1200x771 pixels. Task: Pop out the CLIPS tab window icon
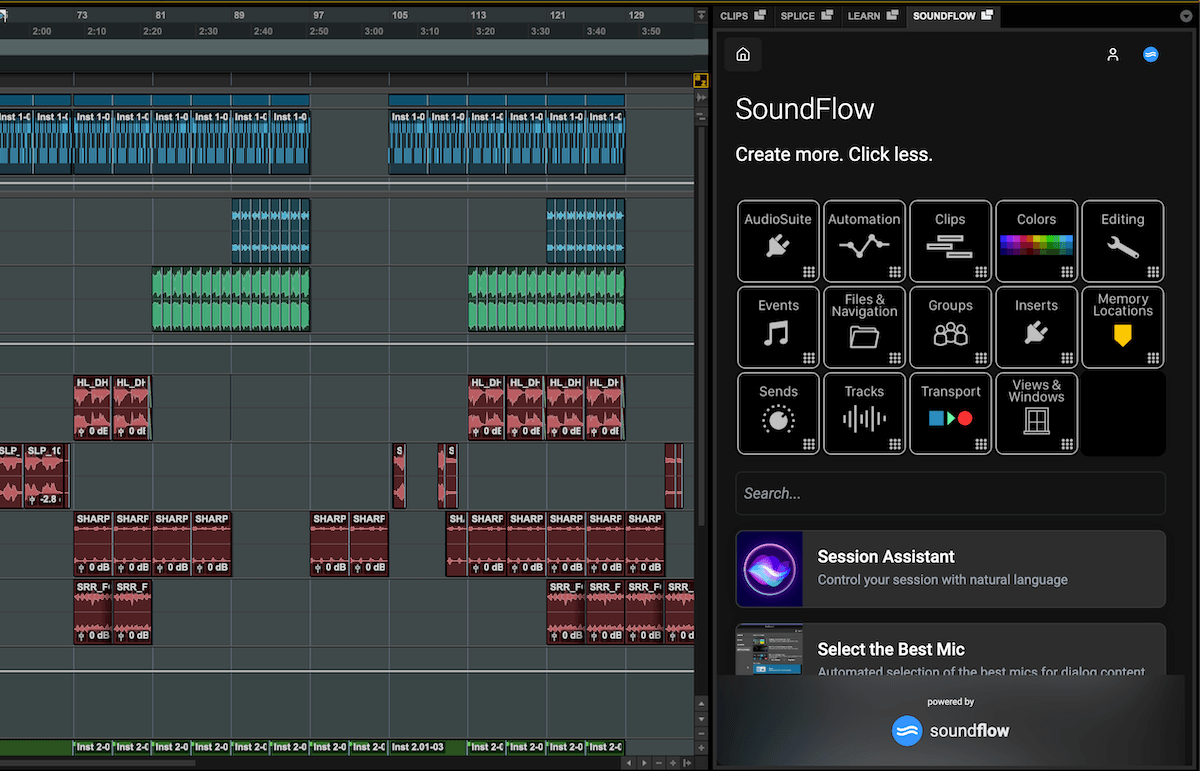pos(760,15)
